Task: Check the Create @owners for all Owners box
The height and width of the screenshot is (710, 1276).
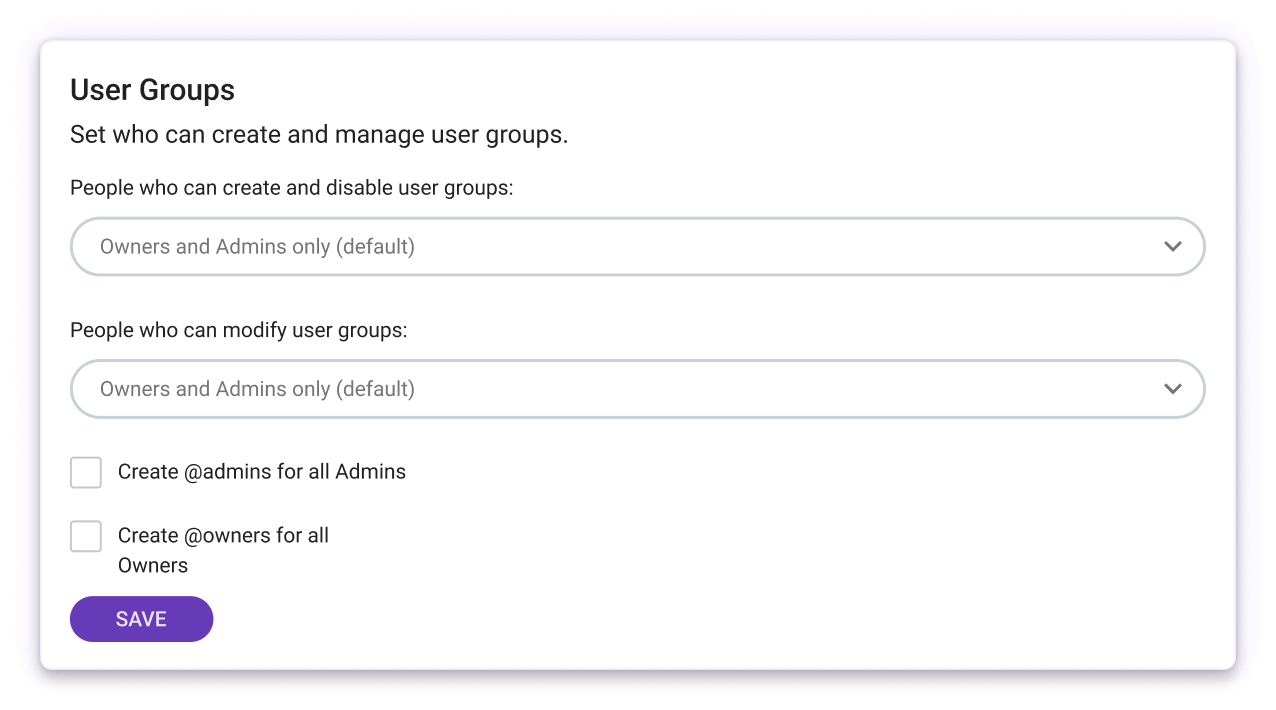Action: click(86, 536)
